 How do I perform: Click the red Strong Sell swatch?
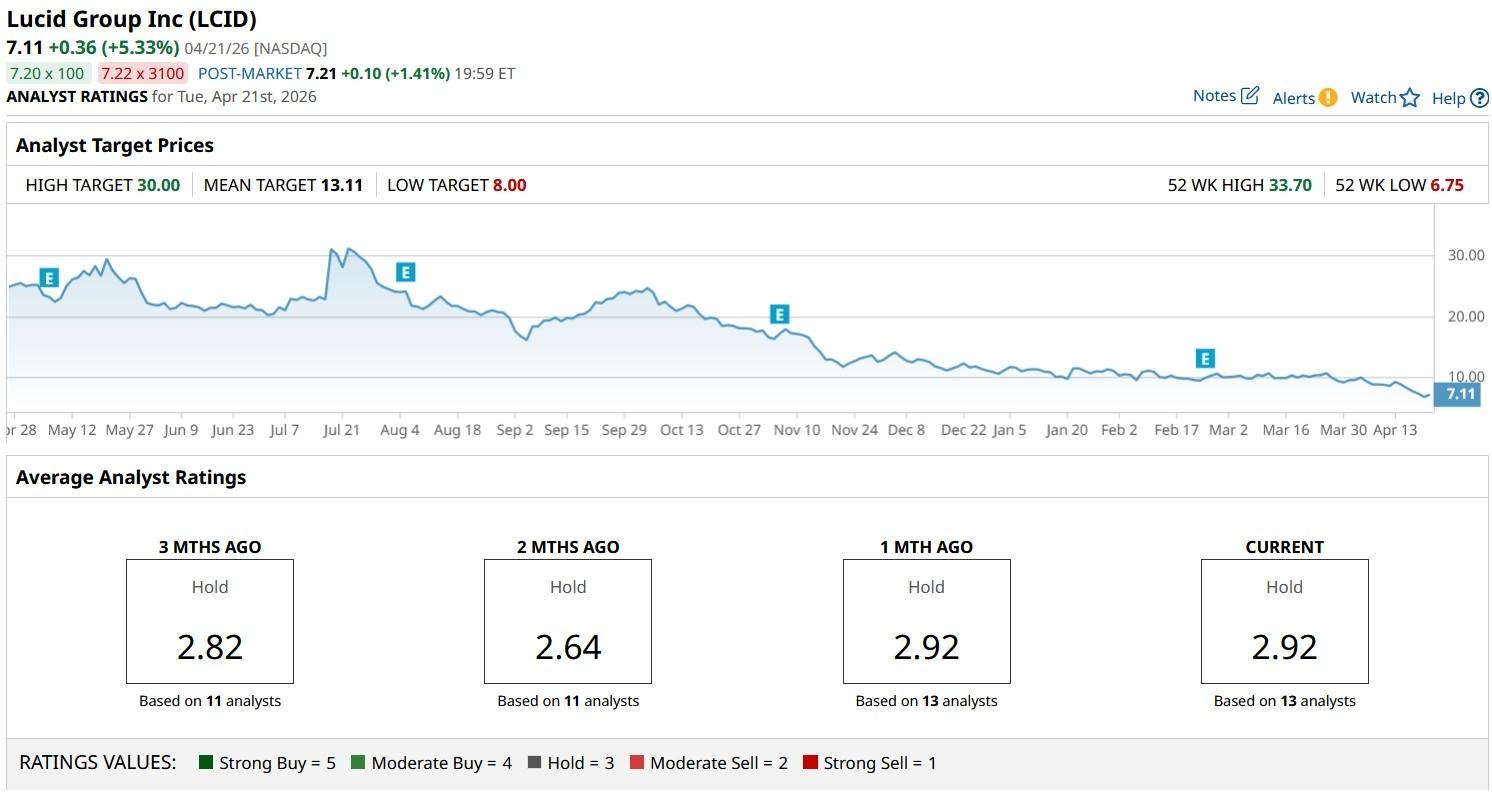click(x=810, y=763)
